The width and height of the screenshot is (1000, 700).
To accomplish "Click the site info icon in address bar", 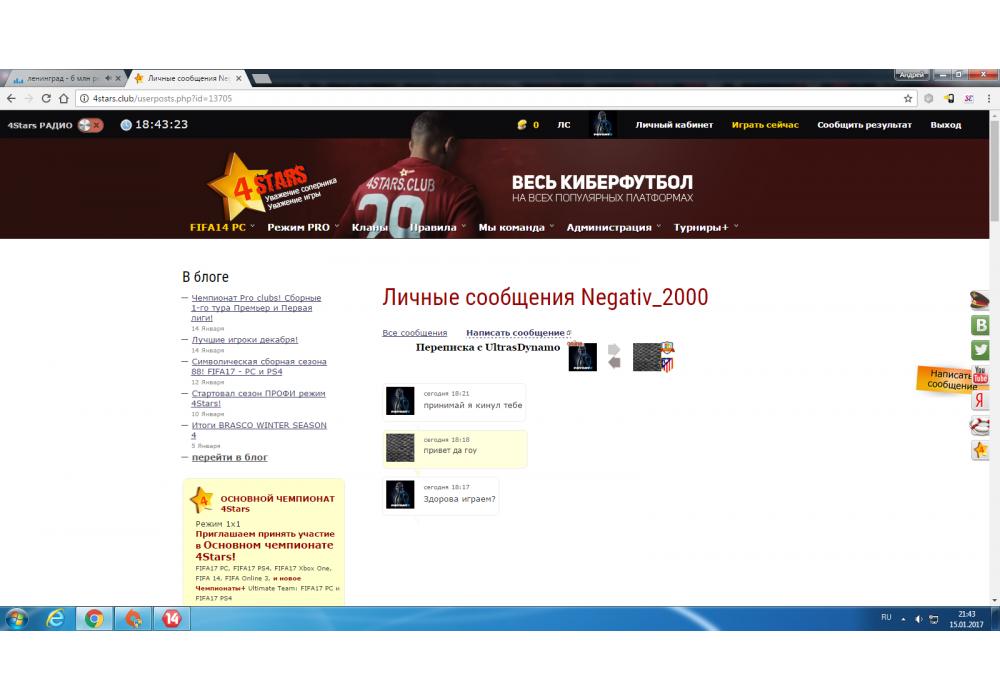I will (84, 98).
